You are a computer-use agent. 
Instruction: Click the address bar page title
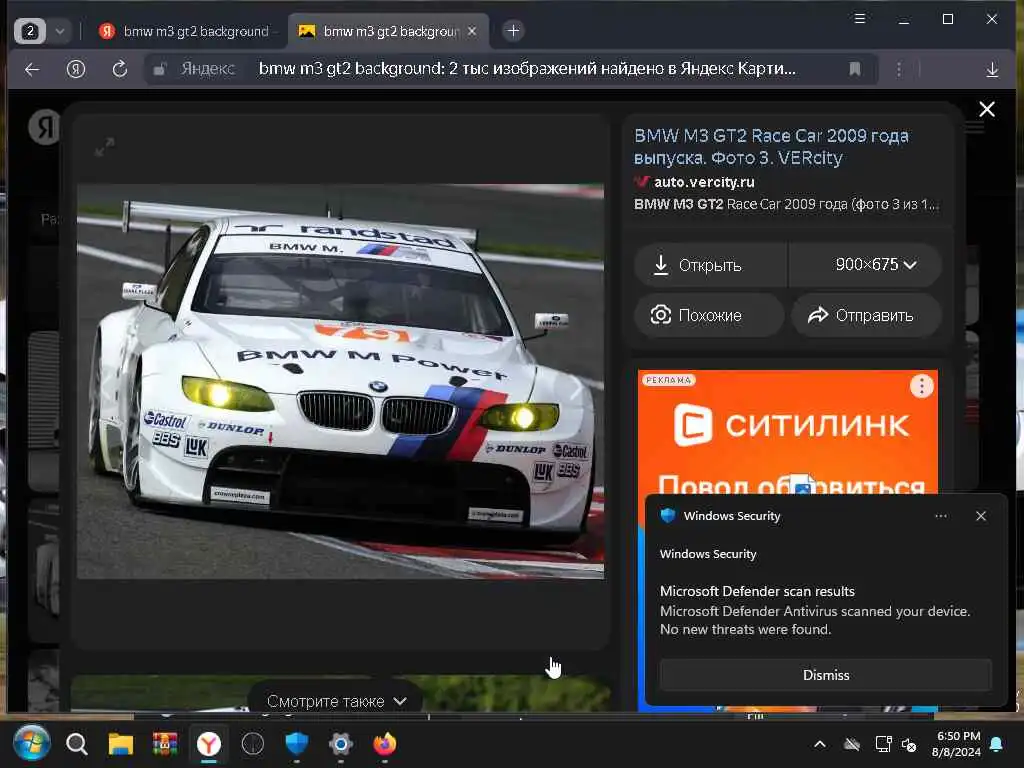pos(527,69)
